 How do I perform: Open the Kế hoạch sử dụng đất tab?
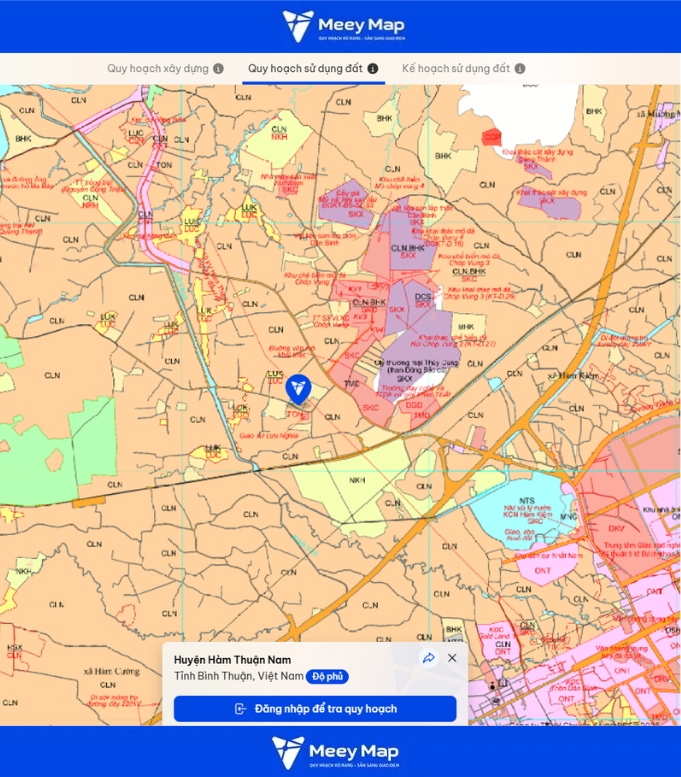[456, 69]
